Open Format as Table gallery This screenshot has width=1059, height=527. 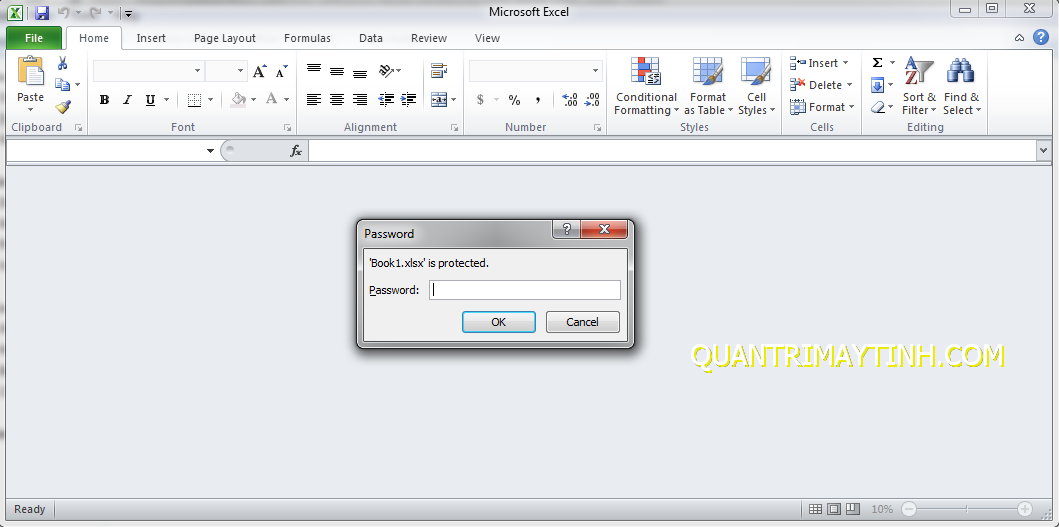click(708, 86)
